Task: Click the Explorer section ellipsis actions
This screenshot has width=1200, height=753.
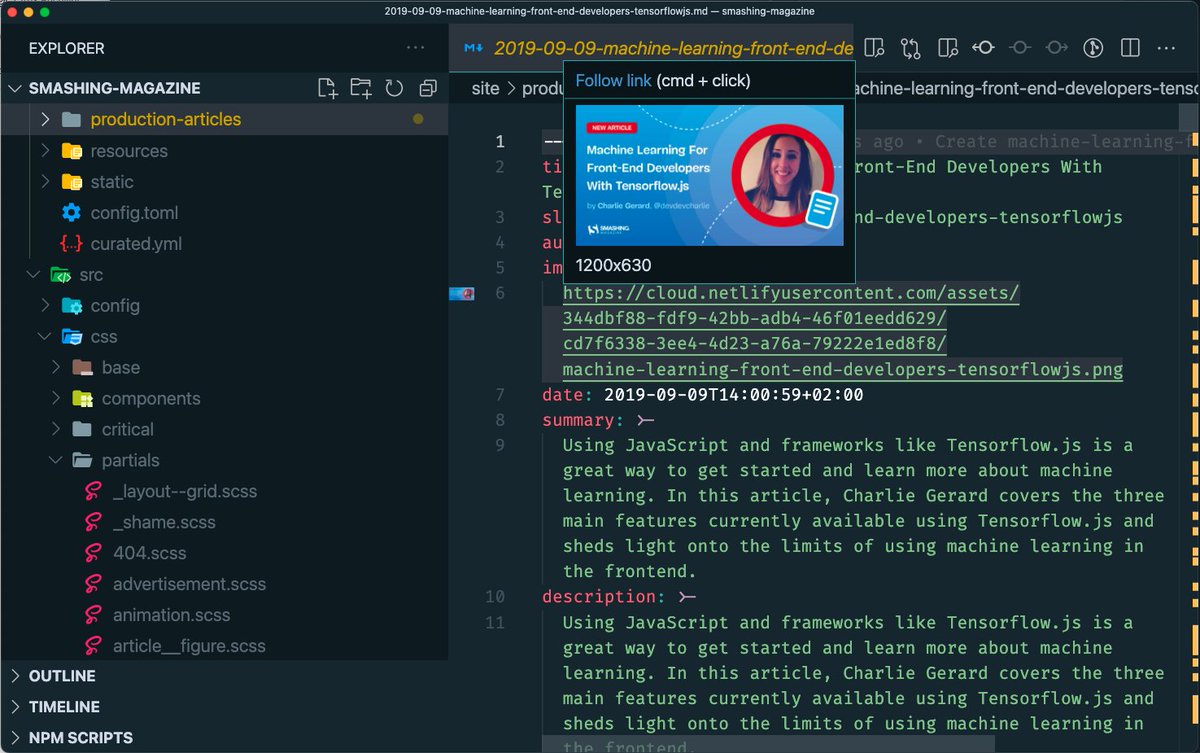Action: 415,48
